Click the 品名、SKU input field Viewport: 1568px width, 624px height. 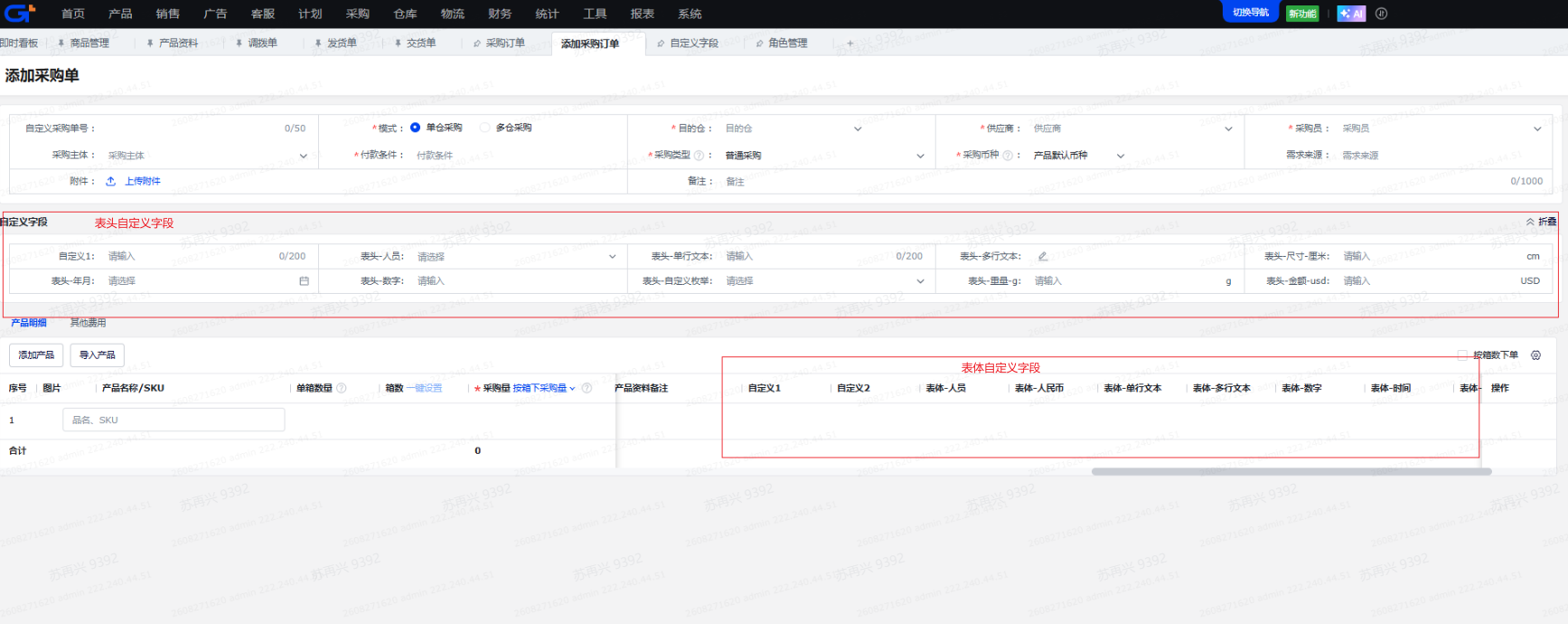point(174,420)
